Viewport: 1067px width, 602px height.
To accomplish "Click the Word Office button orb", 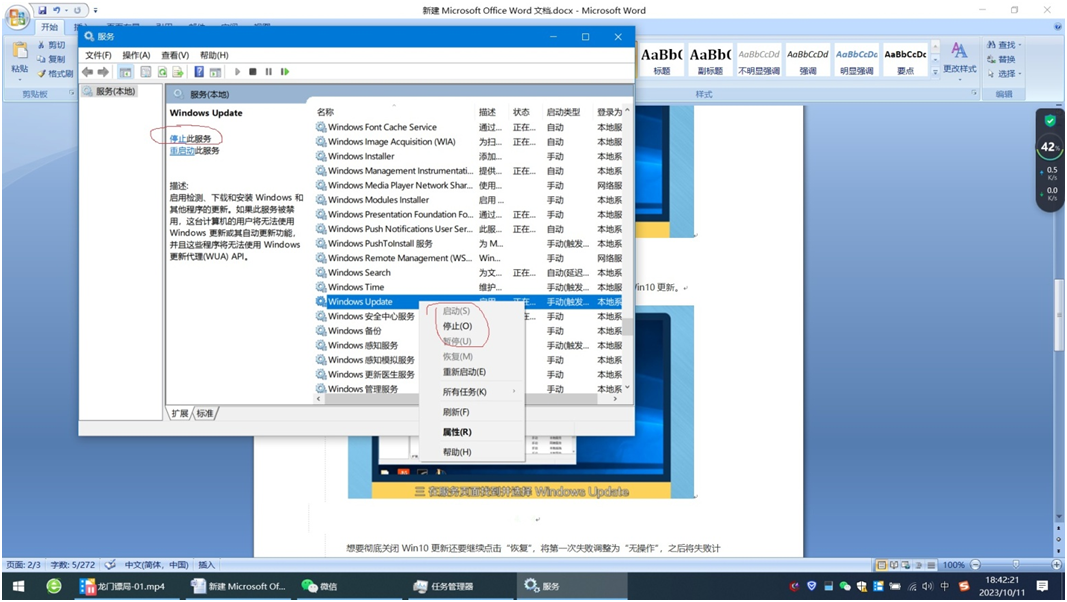I will coord(18,16).
